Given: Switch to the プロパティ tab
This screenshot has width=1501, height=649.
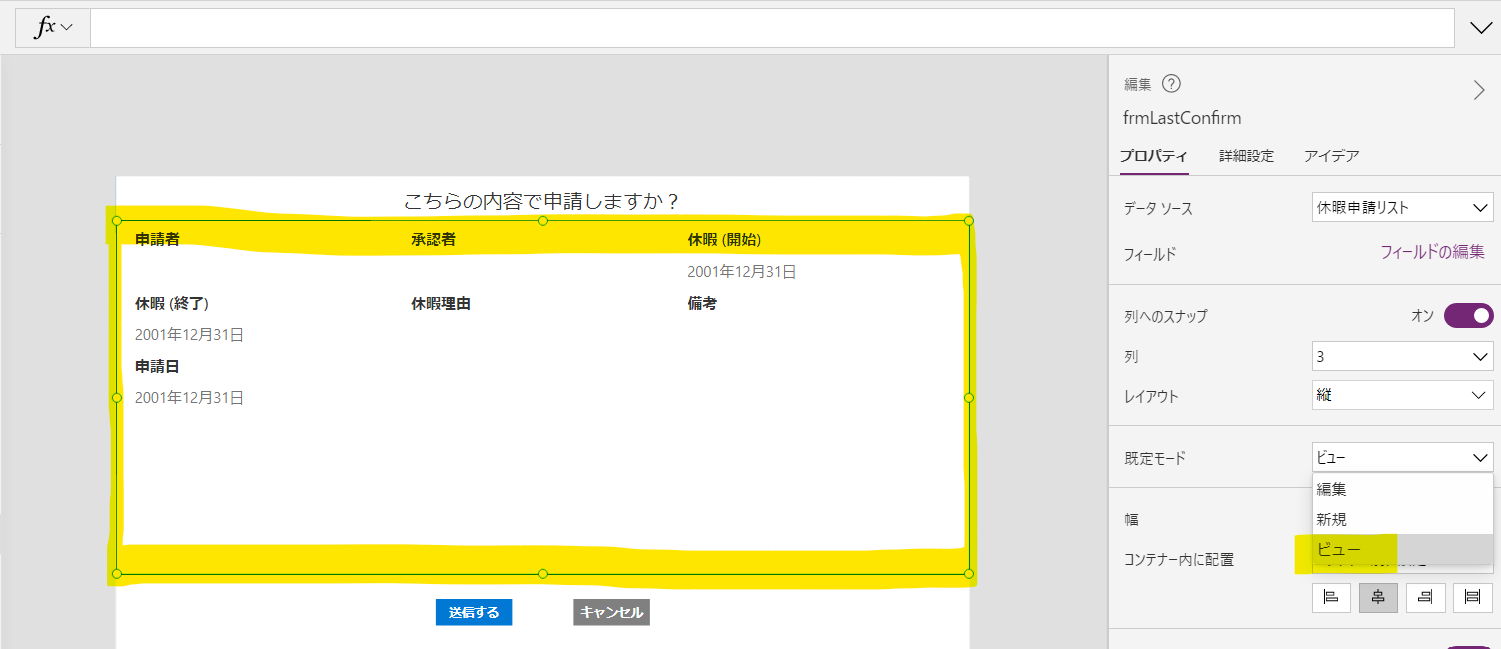Looking at the screenshot, I should coord(1153,156).
